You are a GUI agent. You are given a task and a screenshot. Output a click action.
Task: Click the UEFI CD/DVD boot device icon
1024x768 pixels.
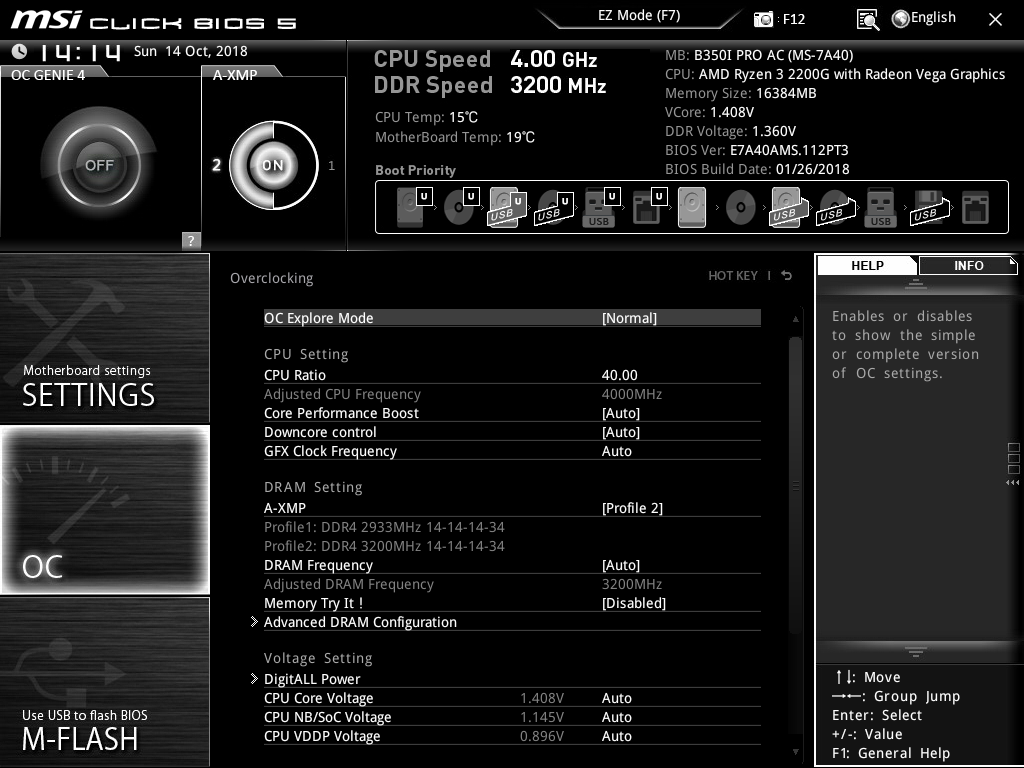coord(461,207)
